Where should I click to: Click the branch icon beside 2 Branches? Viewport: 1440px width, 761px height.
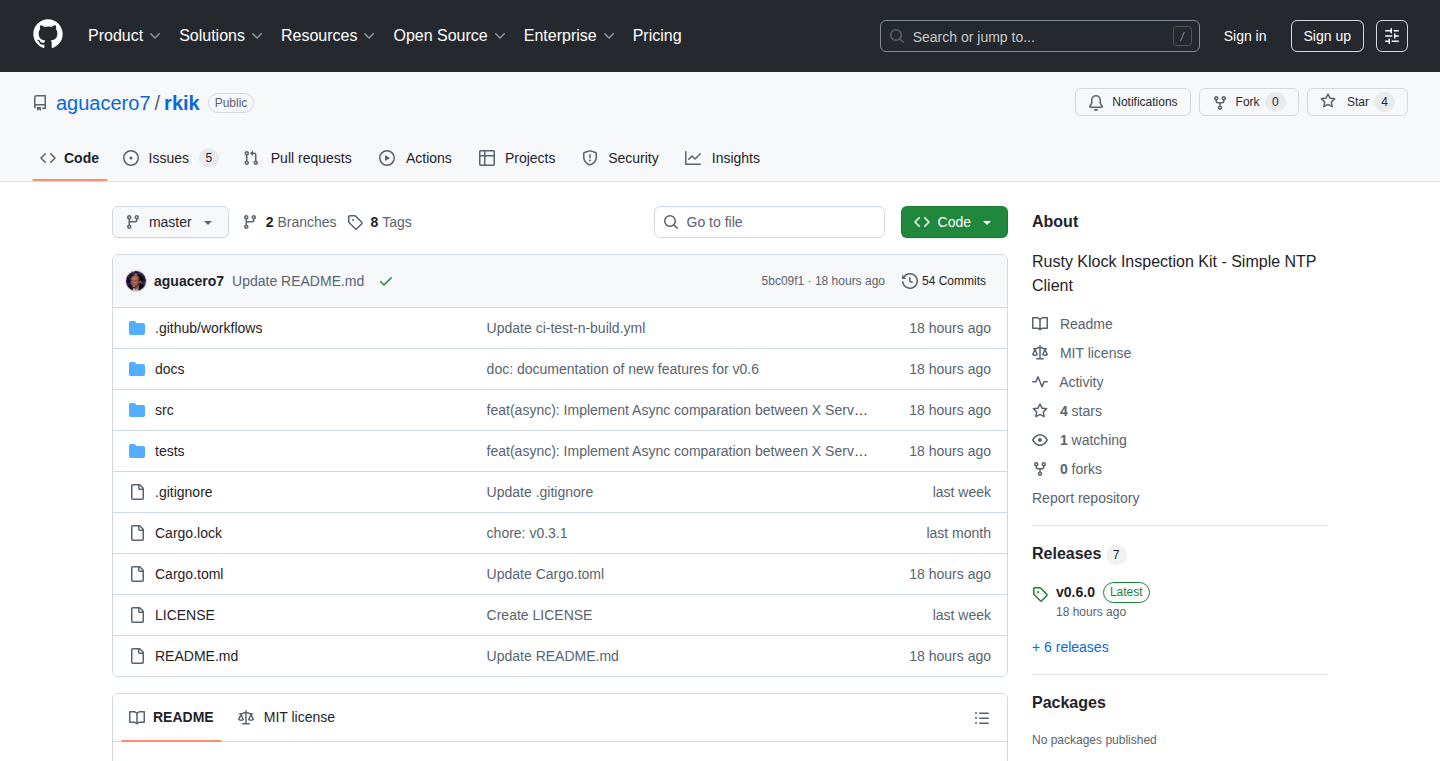click(x=250, y=222)
